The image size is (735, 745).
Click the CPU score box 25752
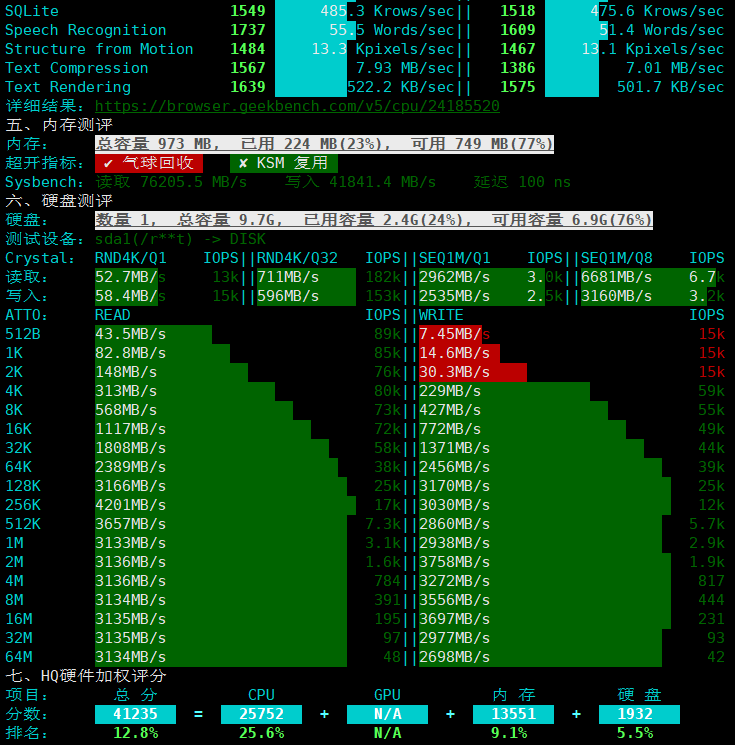(x=261, y=714)
